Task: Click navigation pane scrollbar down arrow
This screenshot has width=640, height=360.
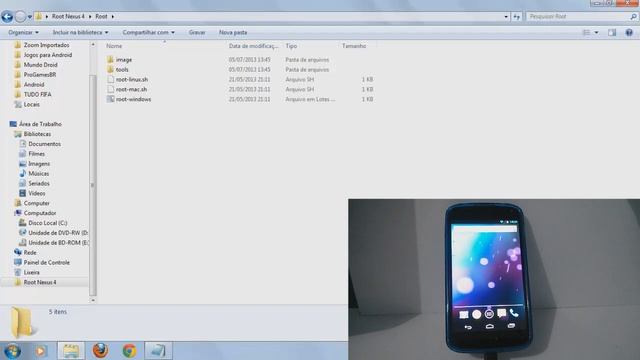Action: 93,300
